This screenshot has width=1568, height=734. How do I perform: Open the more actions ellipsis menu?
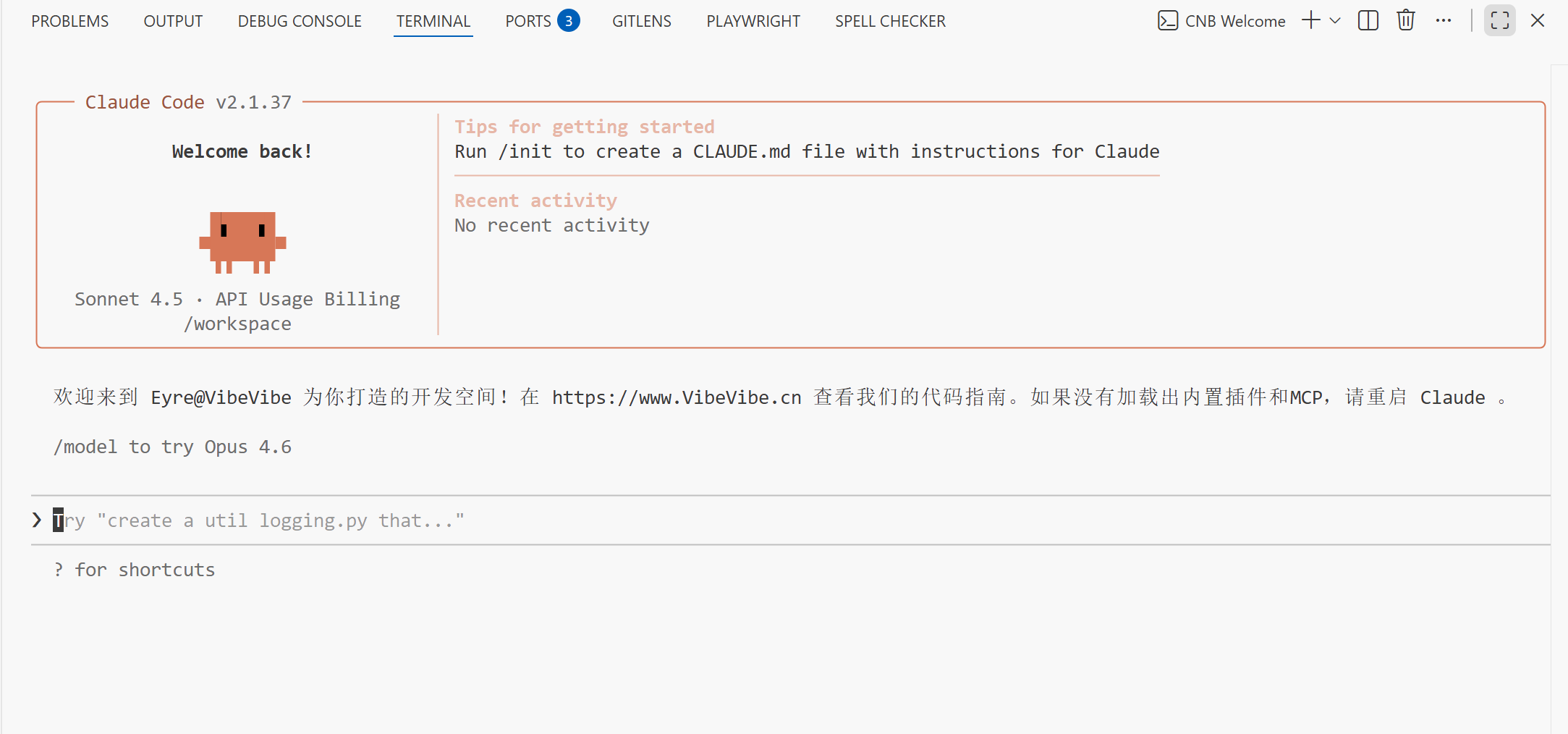pos(1444,20)
